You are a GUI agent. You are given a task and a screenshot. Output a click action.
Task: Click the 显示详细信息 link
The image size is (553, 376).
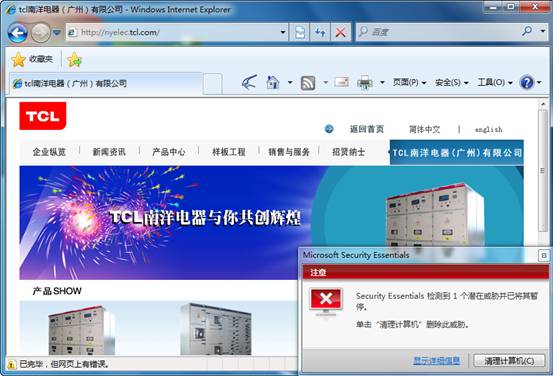click(x=436, y=361)
